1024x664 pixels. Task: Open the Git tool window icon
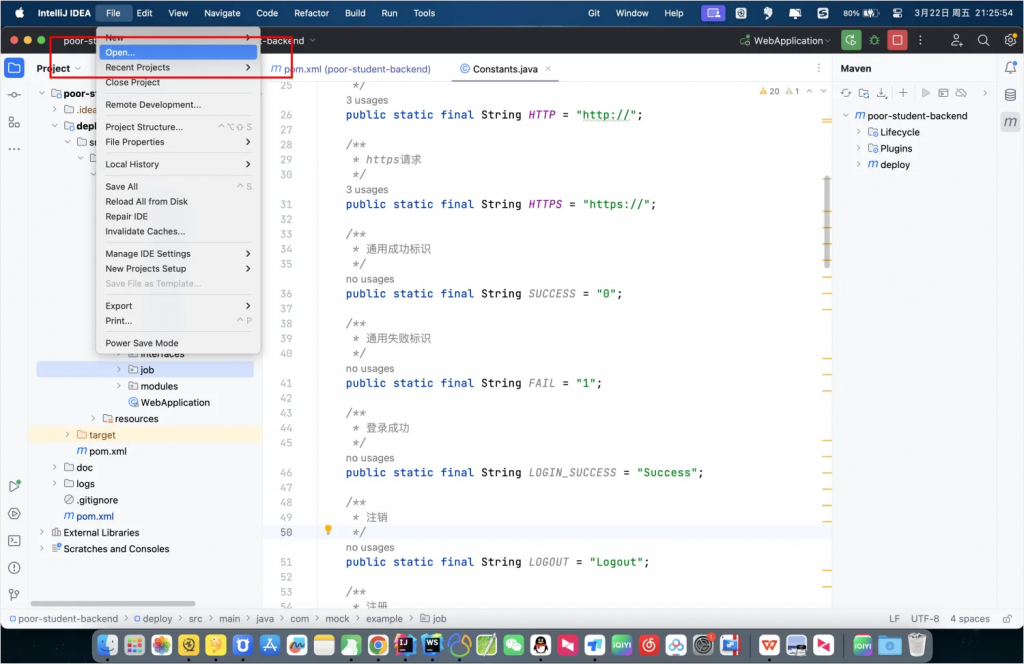[x=14, y=595]
